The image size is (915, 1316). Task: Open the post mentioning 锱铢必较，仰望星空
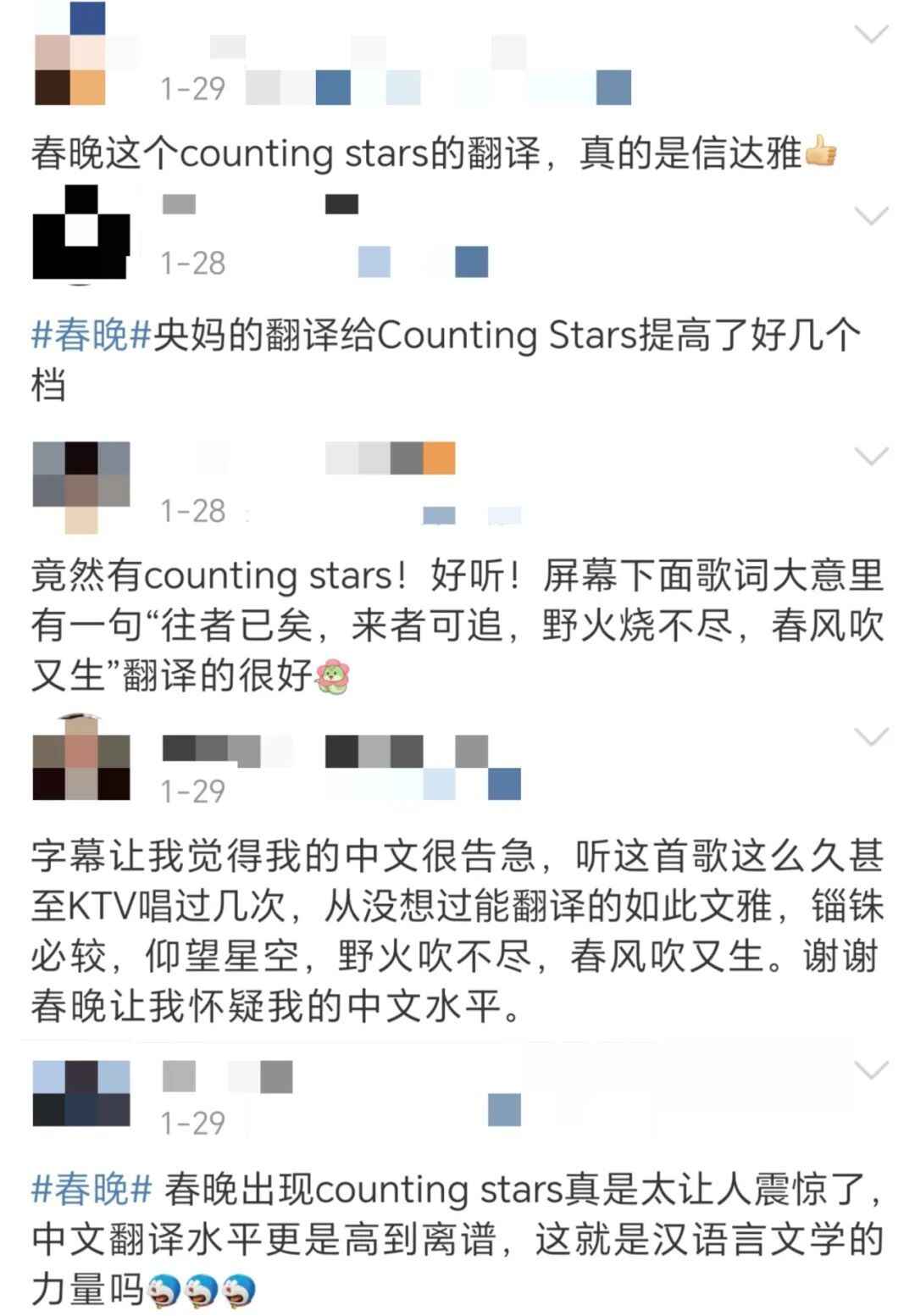[457, 931]
